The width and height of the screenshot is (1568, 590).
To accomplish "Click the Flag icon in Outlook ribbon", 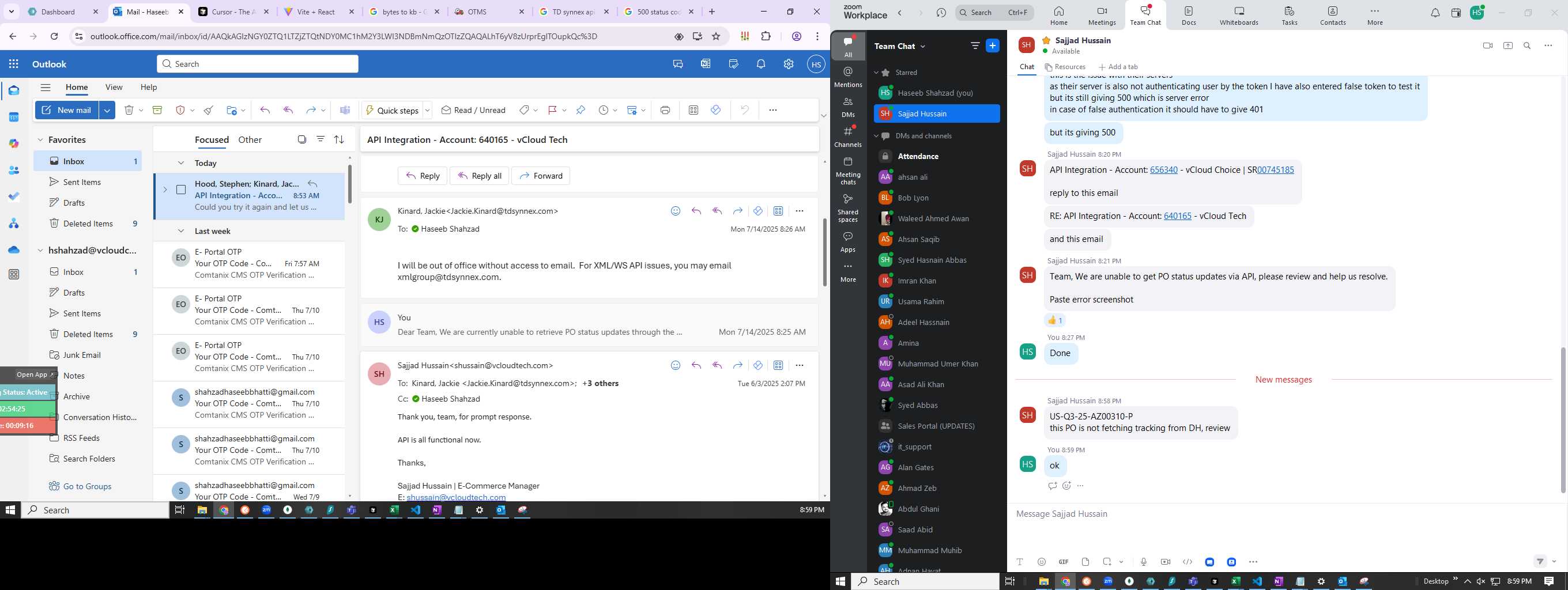I will point(552,110).
